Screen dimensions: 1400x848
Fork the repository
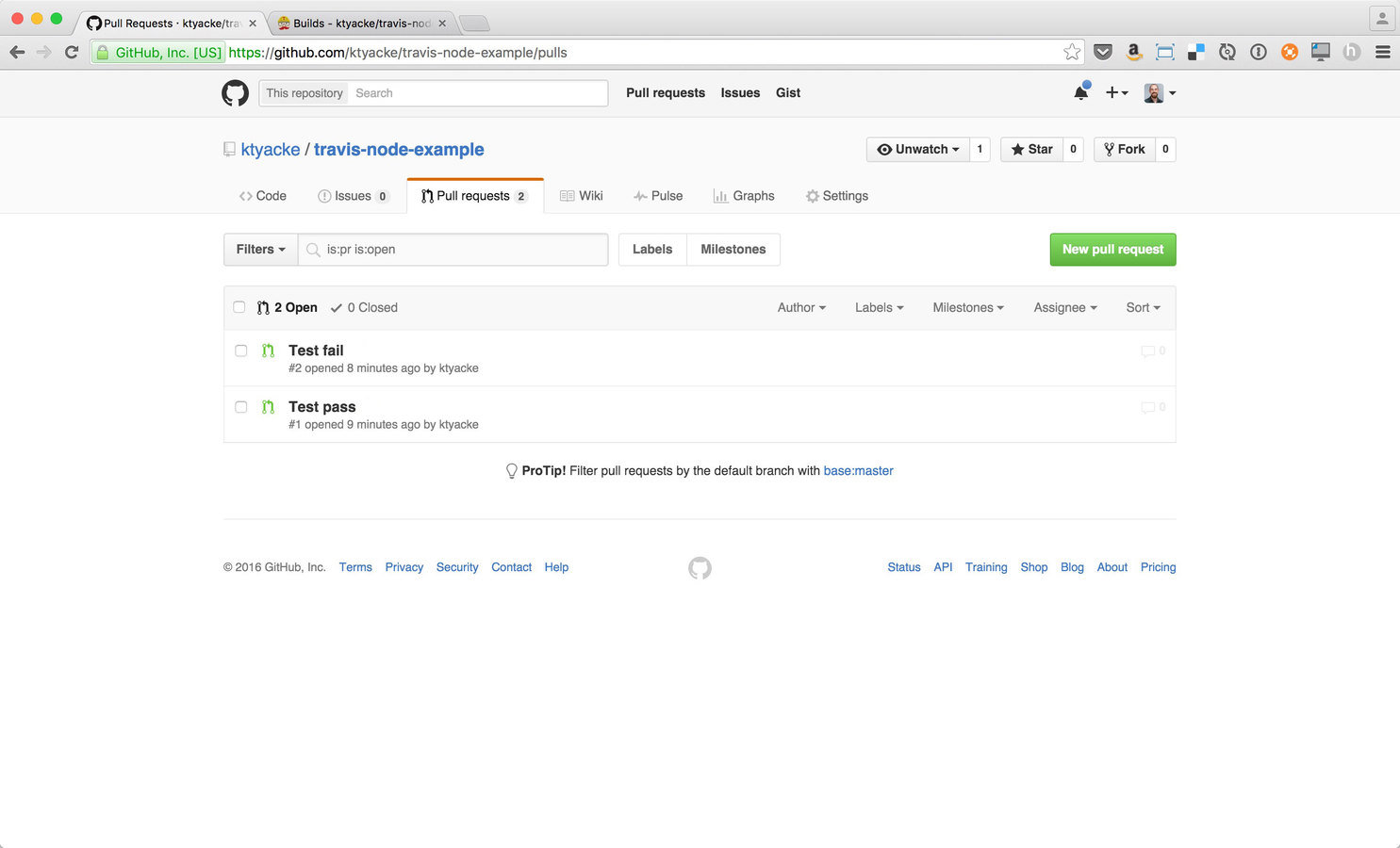1125,149
